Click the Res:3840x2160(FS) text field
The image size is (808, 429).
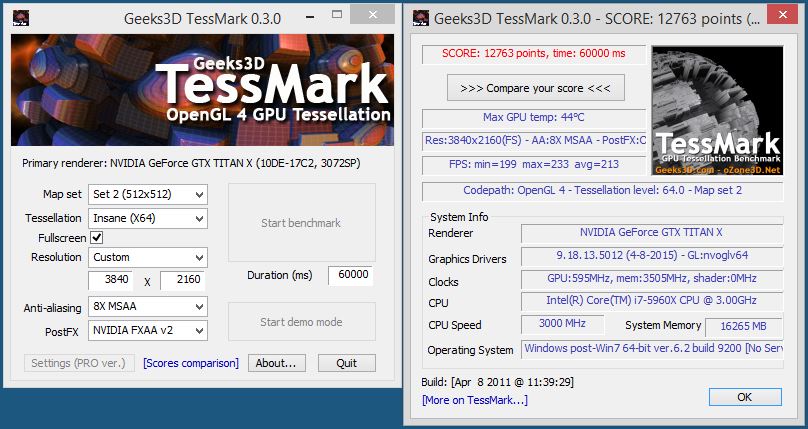[x=534, y=141]
